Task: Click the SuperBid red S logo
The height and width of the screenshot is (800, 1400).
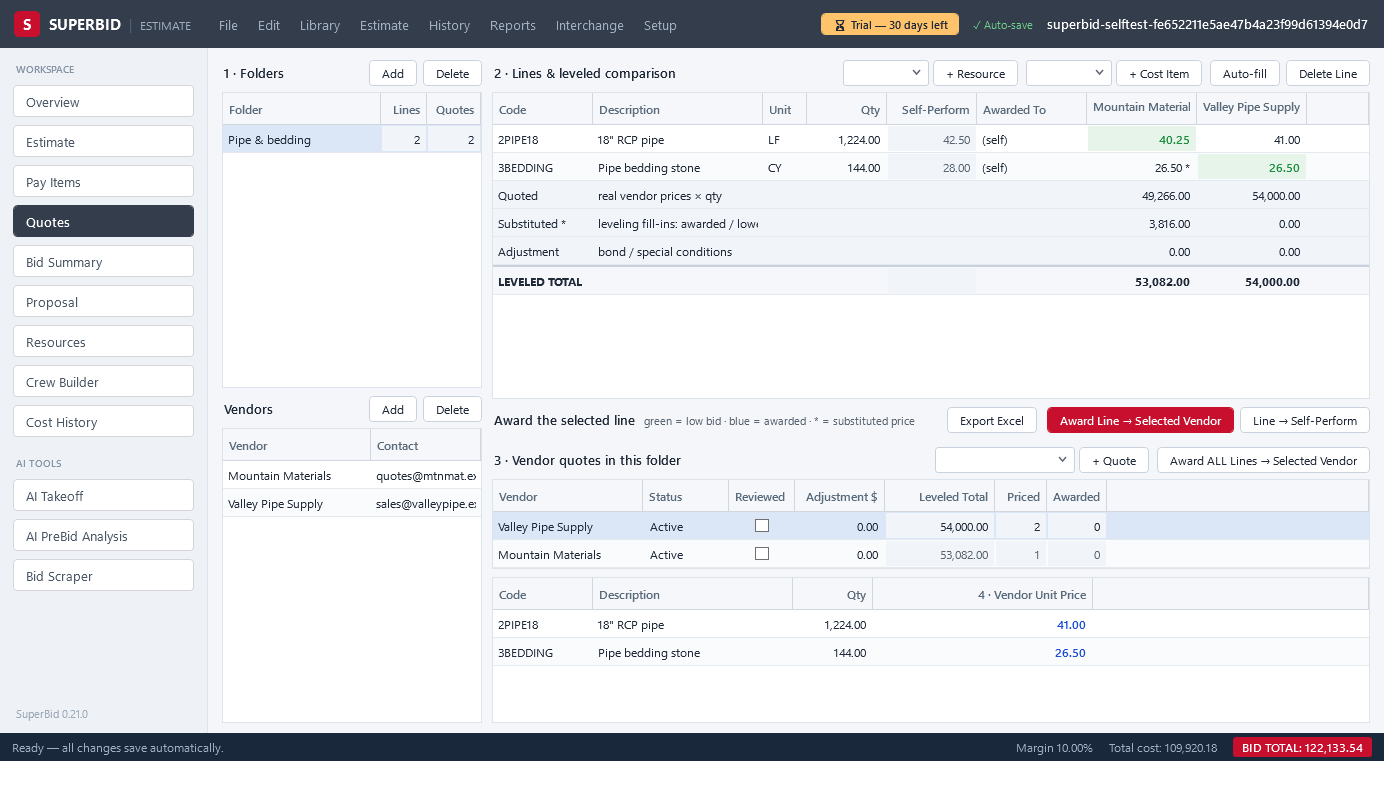Action: 27,24
